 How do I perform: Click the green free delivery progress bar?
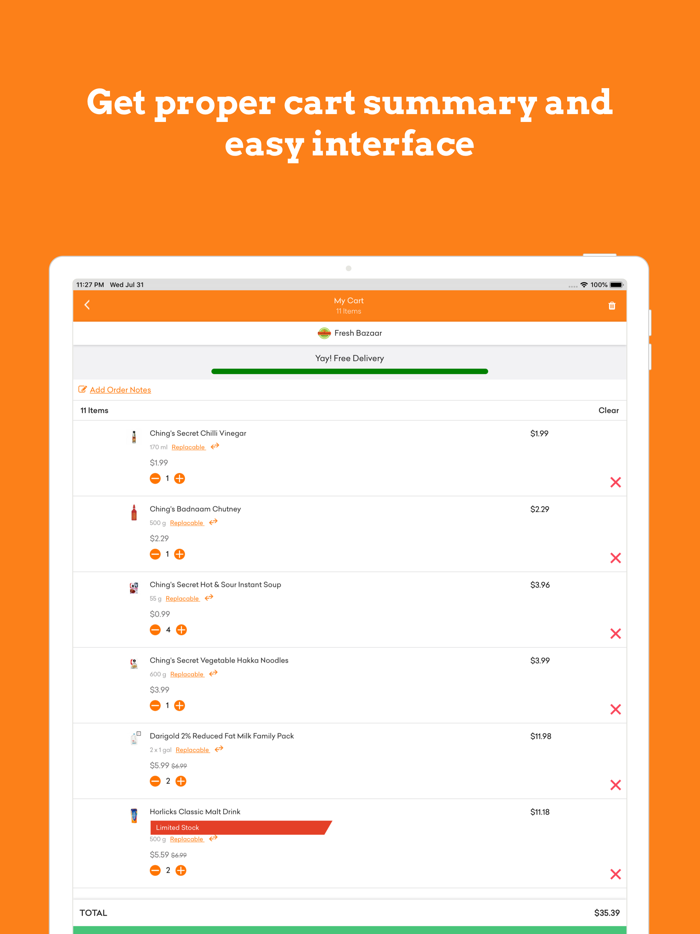[x=349, y=371]
